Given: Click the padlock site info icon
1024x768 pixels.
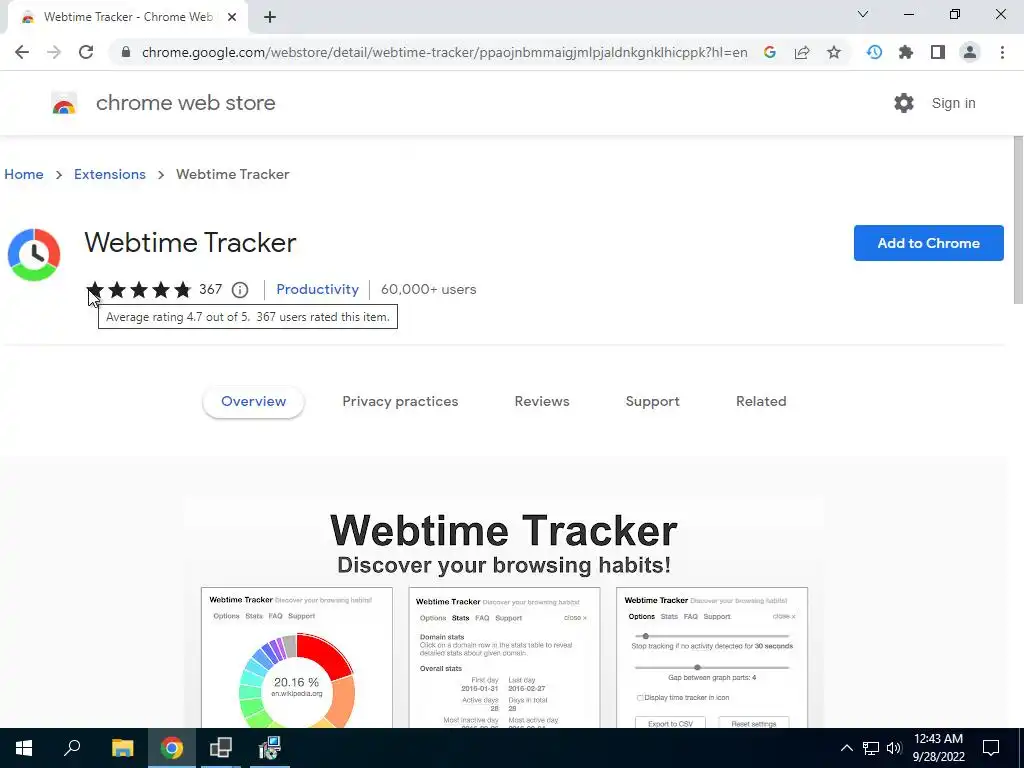Looking at the screenshot, I should (x=126, y=52).
